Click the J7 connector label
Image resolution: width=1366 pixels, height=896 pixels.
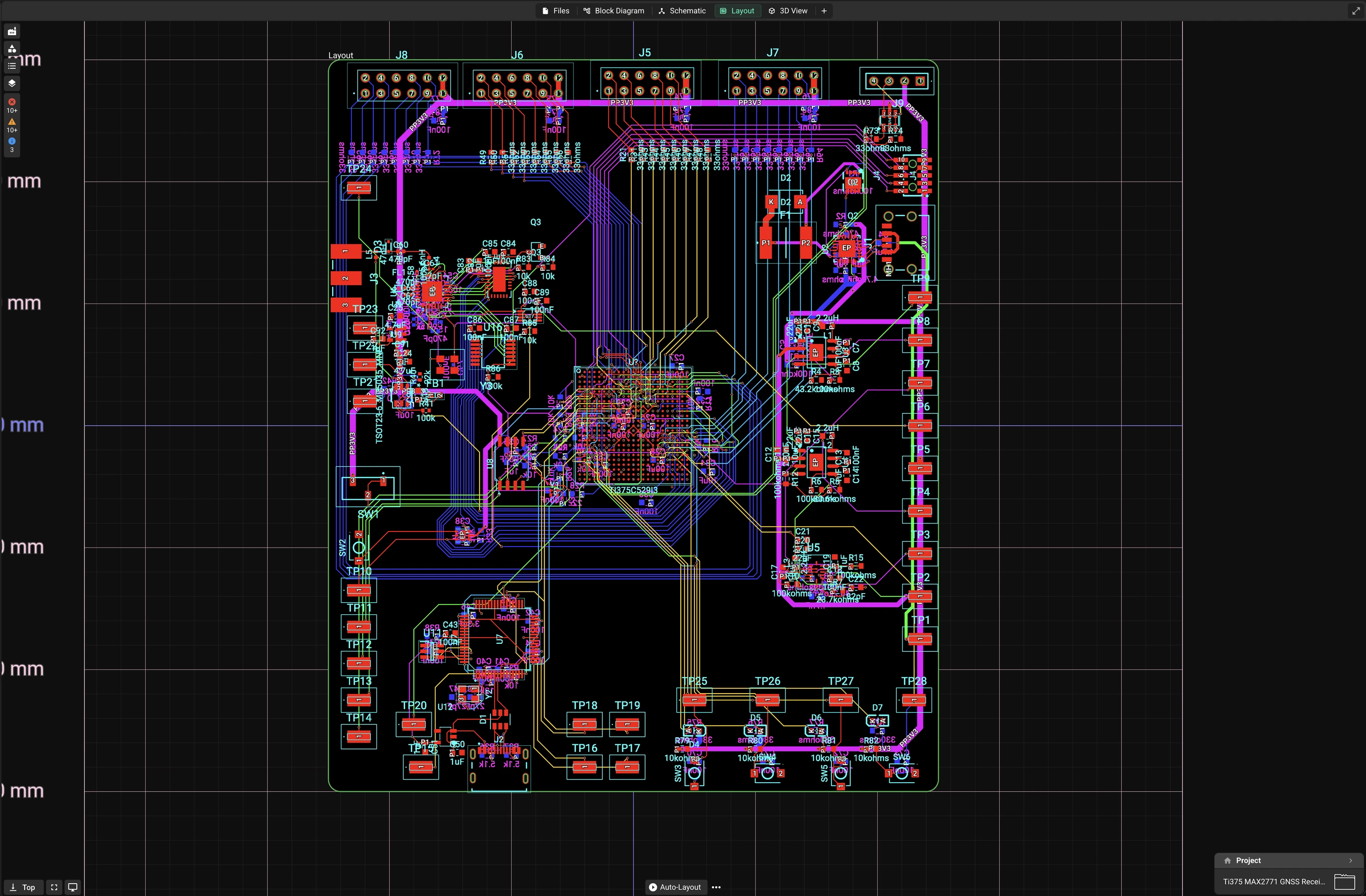click(773, 53)
